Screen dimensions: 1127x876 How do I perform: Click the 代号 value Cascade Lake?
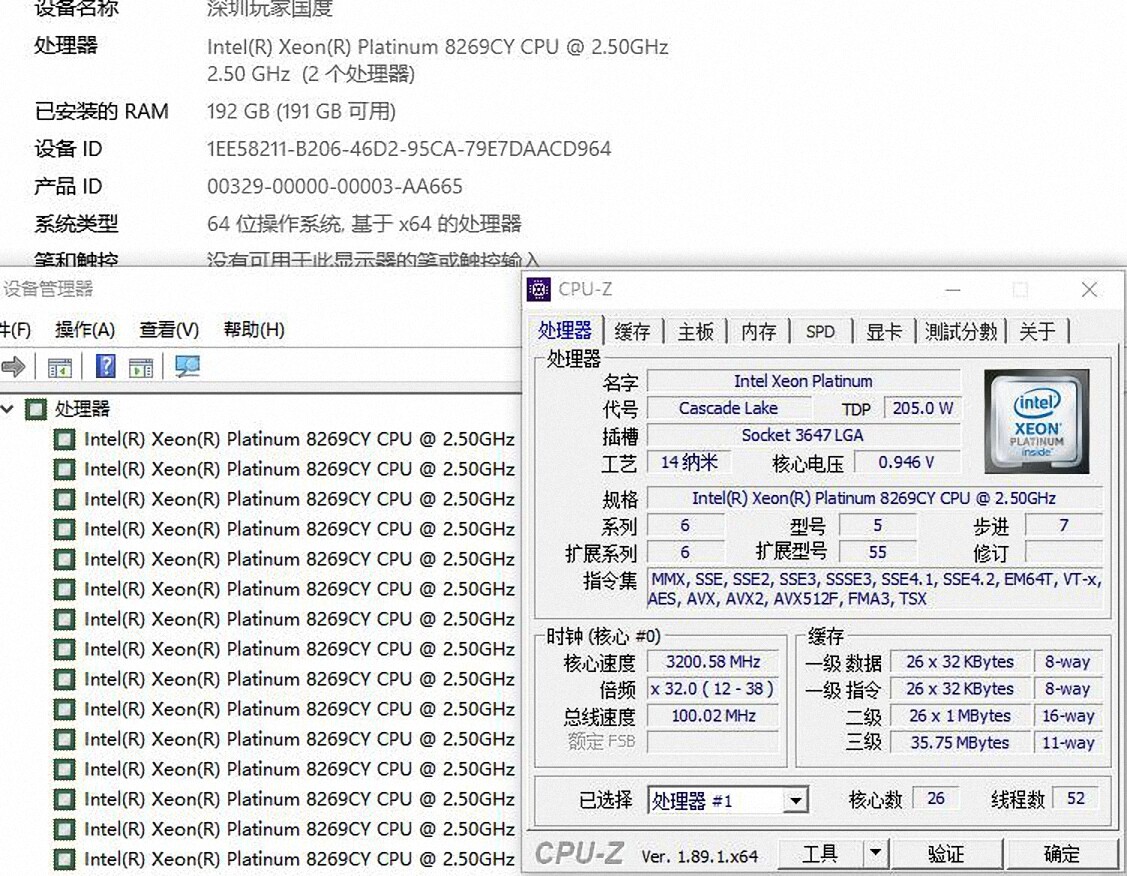[x=728, y=408]
